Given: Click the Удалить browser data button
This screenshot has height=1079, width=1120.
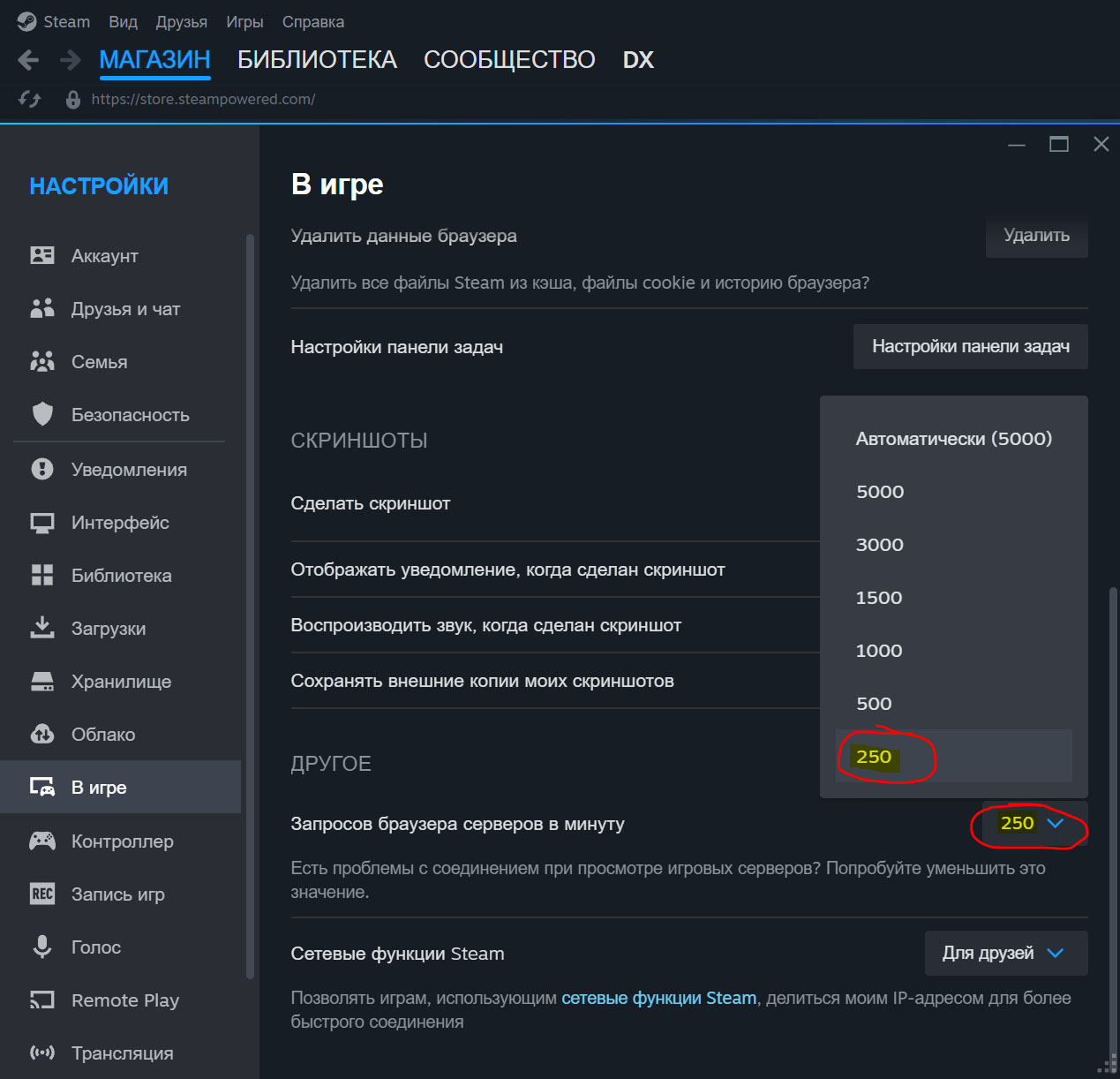Looking at the screenshot, I should [x=1036, y=236].
